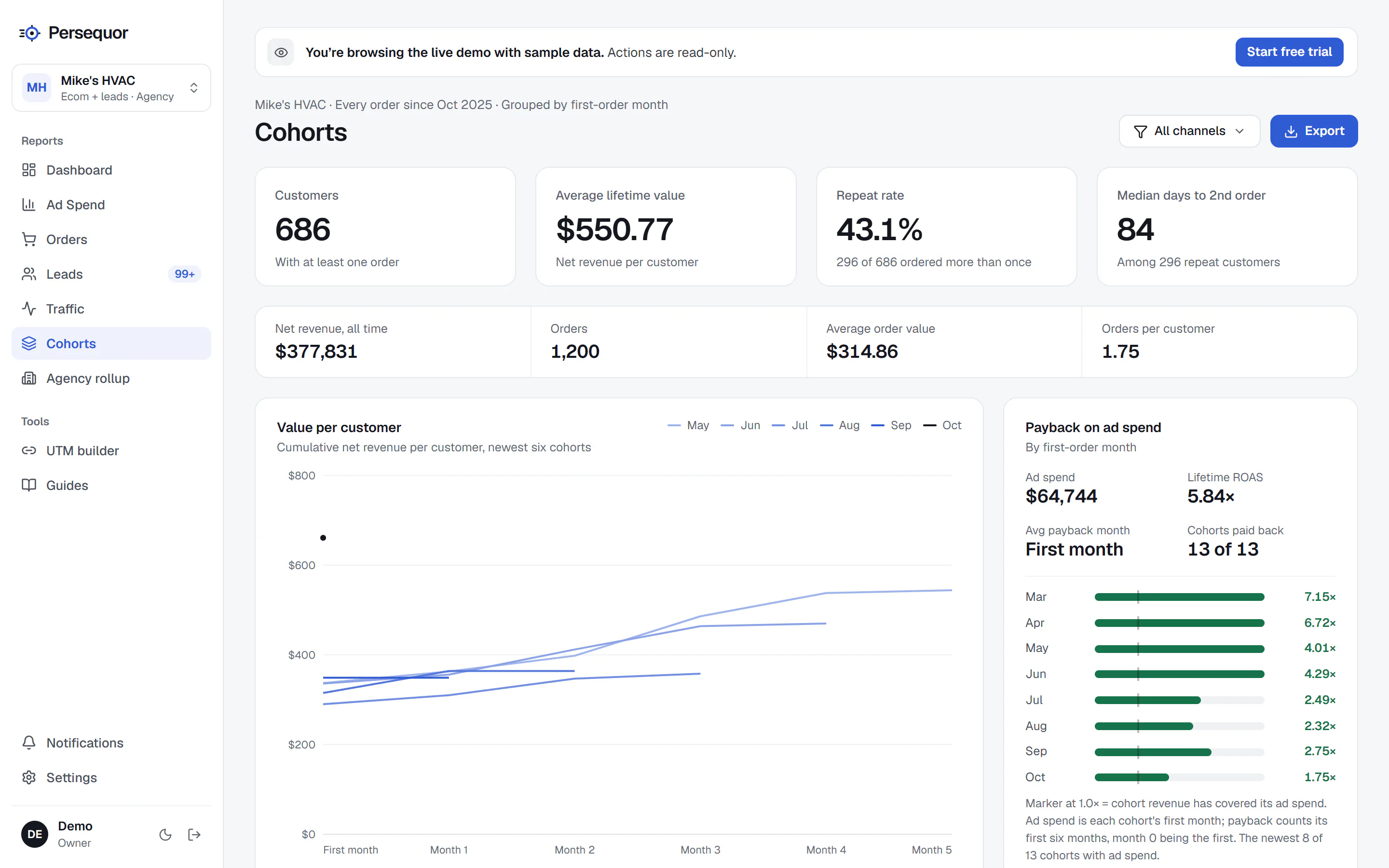This screenshot has width=1389, height=868.
Task: Click the Customers 686 card
Action: 385,227
